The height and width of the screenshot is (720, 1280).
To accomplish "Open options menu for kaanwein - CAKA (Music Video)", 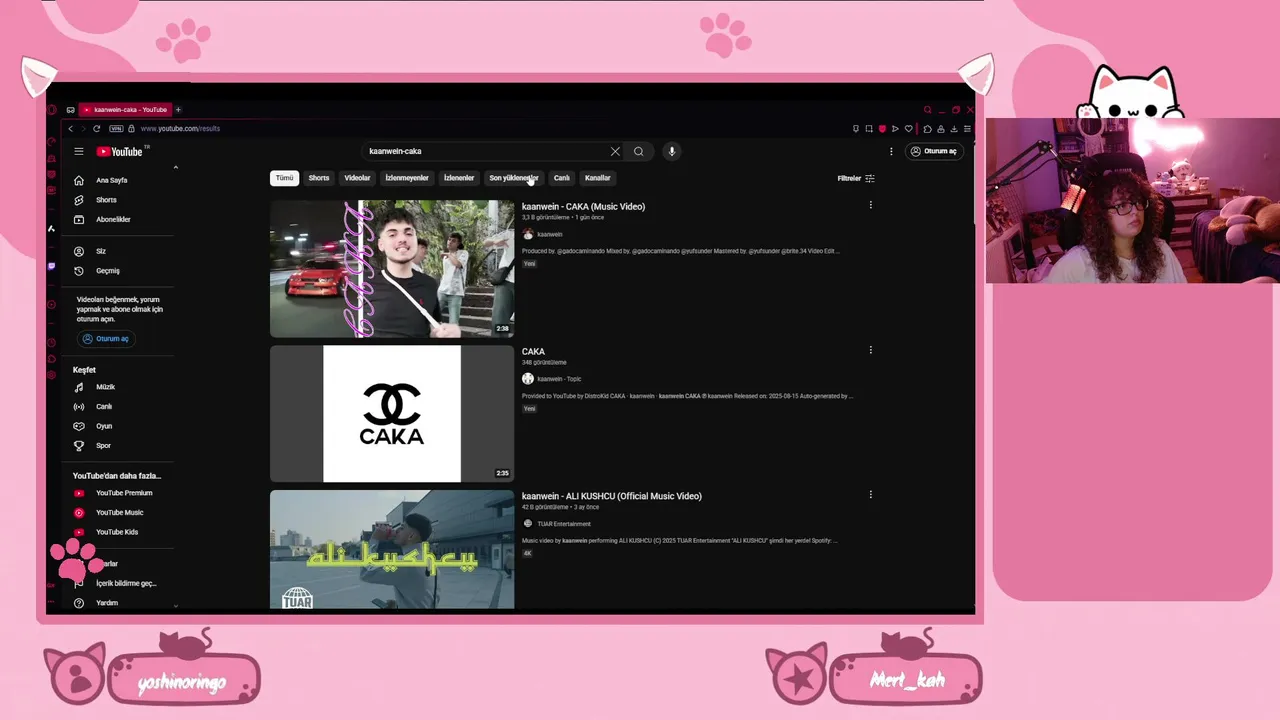I will coord(870,205).
